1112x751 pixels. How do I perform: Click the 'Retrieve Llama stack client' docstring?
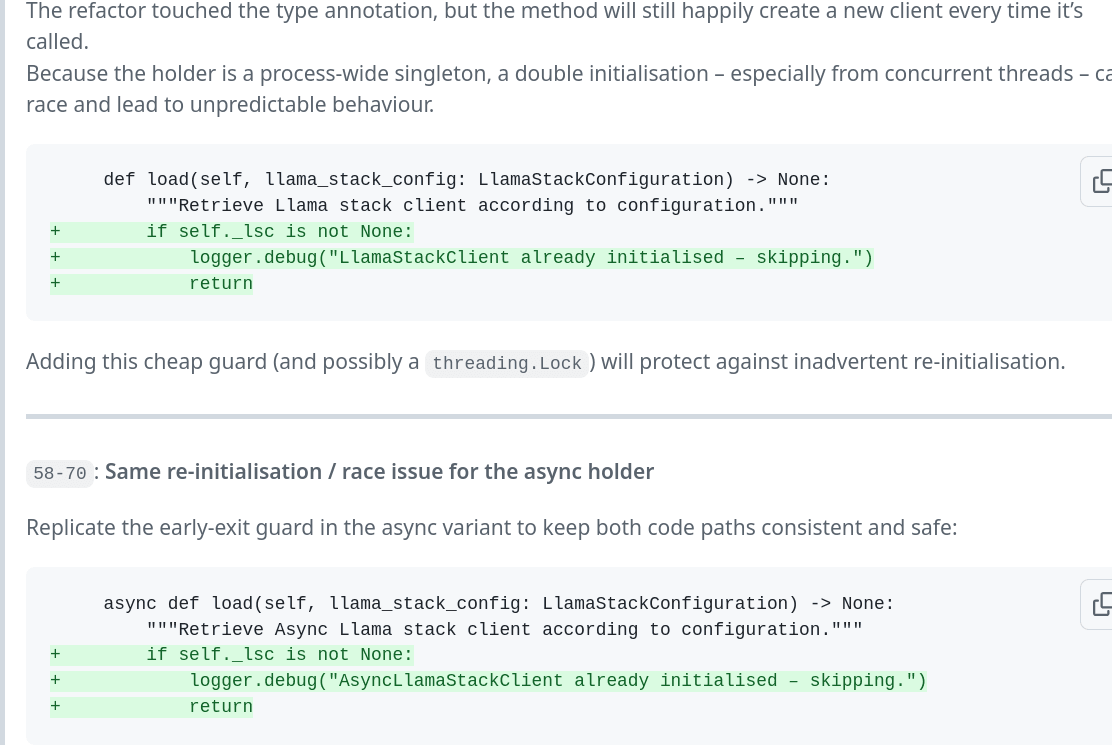(x=472, y=206)
